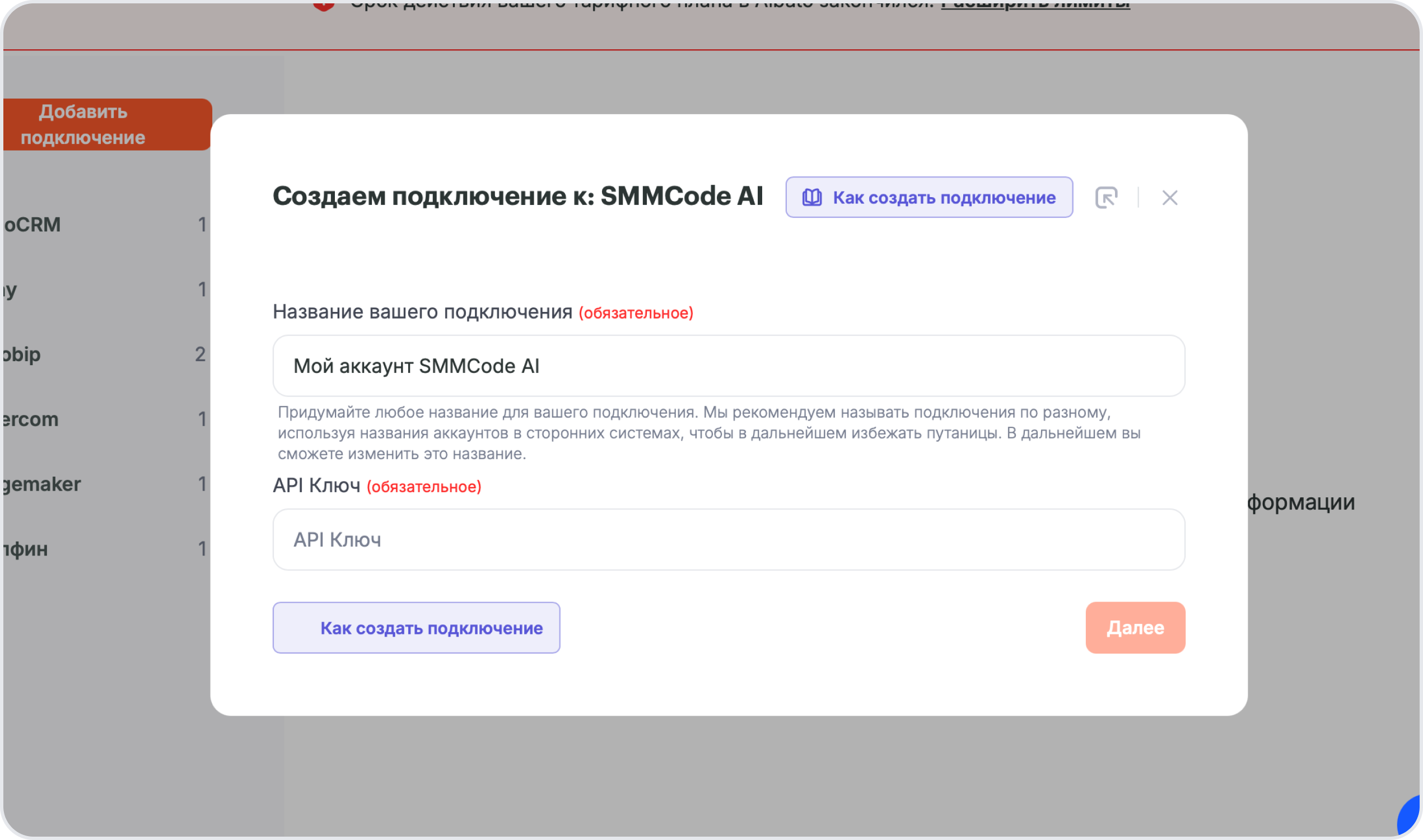Screen dimensions: 1423x840
Task: Click the 'API Ключ' field label
Action: pyautogui.click(x=316, y=486)
